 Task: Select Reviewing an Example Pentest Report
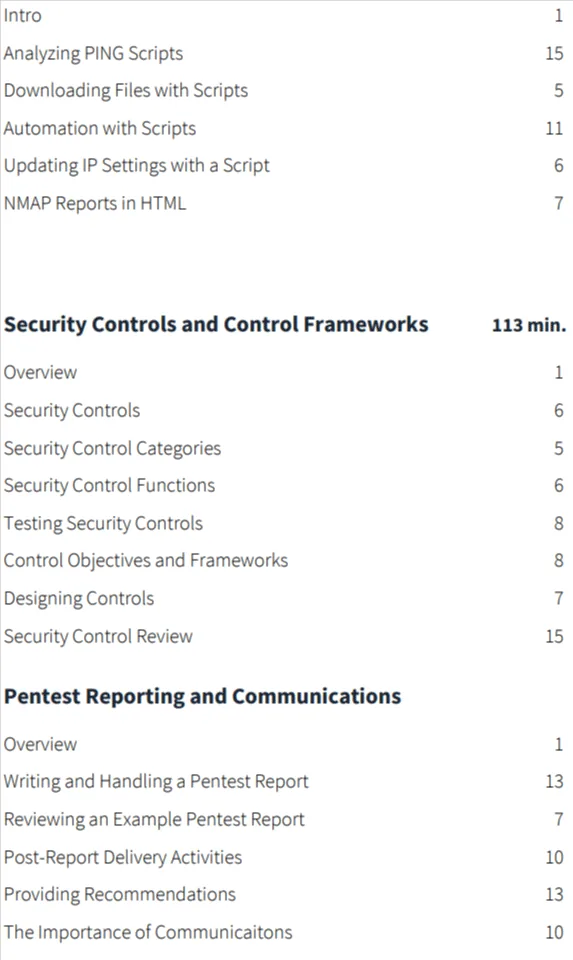(x=154, y=820)
